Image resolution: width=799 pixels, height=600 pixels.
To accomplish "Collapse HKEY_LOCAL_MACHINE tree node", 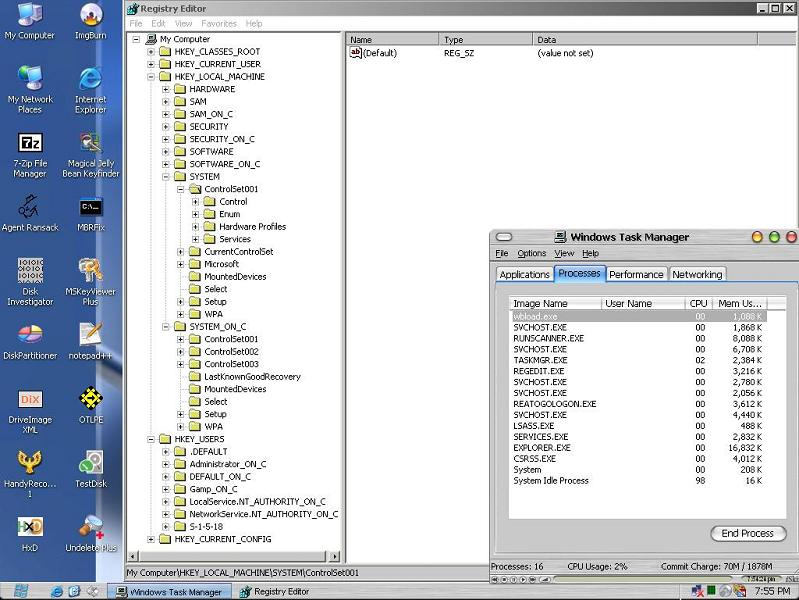I will (x=151, y=76).
